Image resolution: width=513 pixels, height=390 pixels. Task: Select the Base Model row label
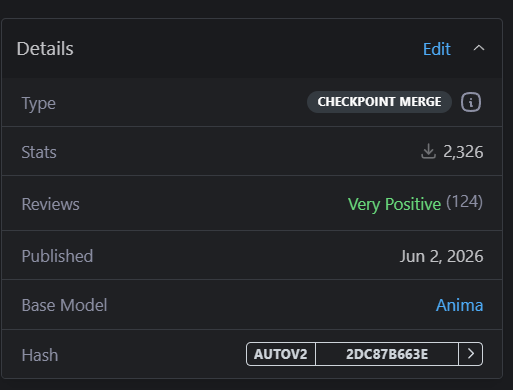pyautogui.click(x=64, y=305)
